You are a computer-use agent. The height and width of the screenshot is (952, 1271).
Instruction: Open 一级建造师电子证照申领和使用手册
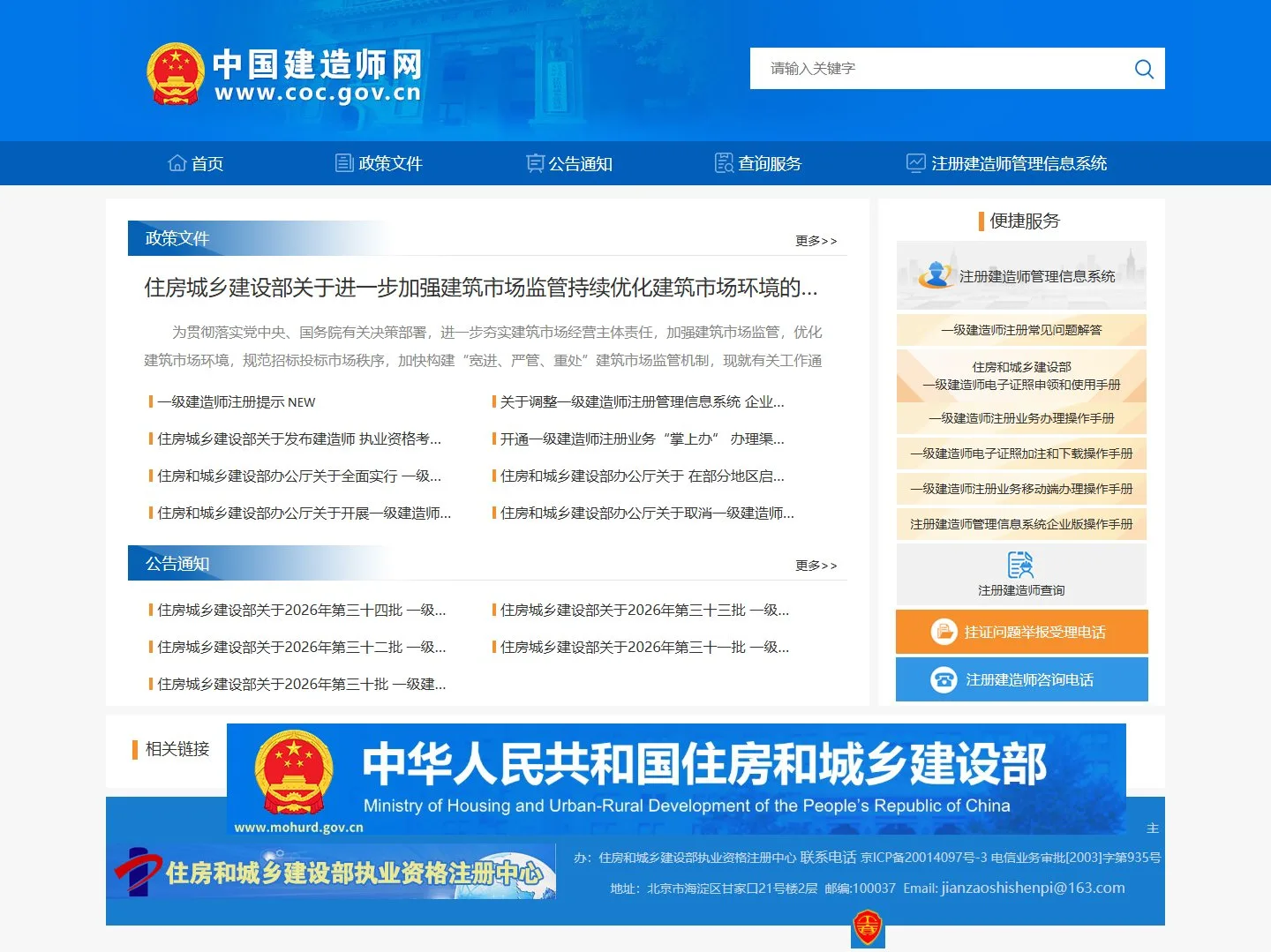(x=1021, y=376)
